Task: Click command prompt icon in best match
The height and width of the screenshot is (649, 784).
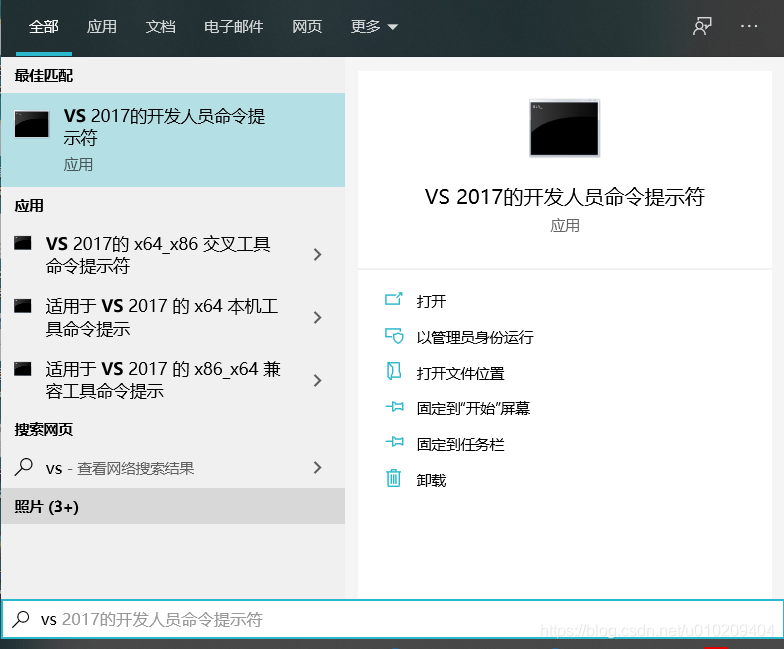Action: point(32,124)
